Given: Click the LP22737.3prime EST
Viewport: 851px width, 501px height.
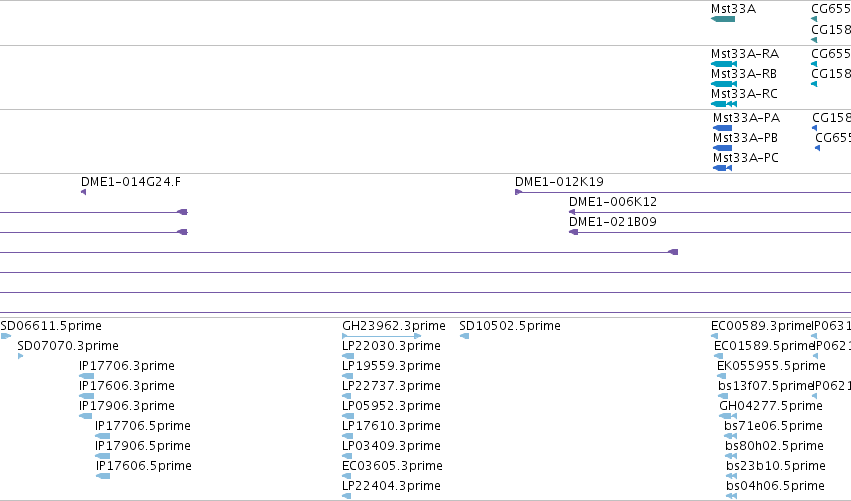Looking at the screenshot, I should coord(348,396).
